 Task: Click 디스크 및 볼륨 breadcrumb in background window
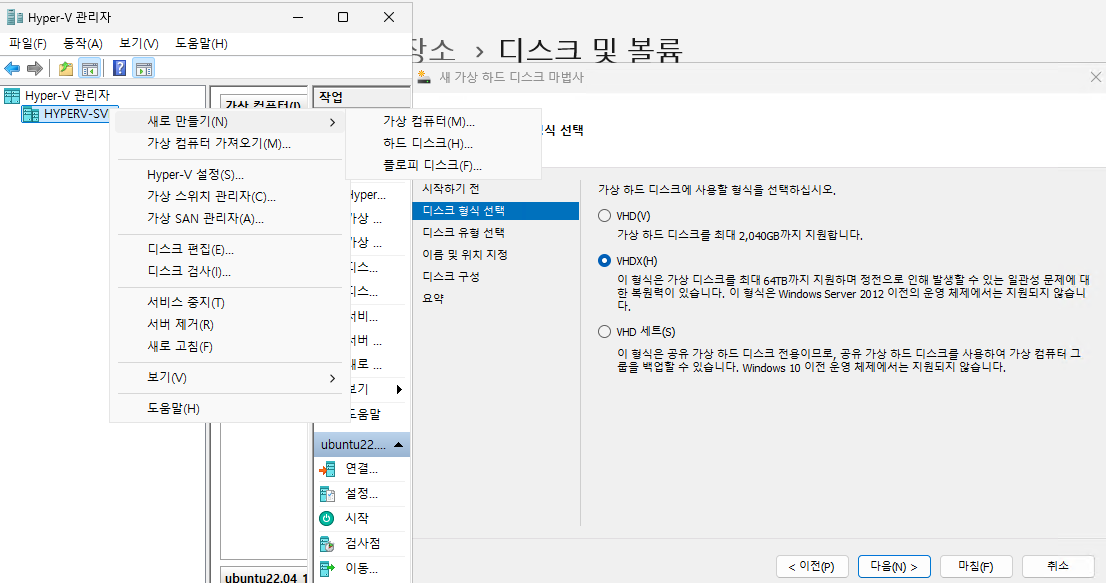point(590,49)
